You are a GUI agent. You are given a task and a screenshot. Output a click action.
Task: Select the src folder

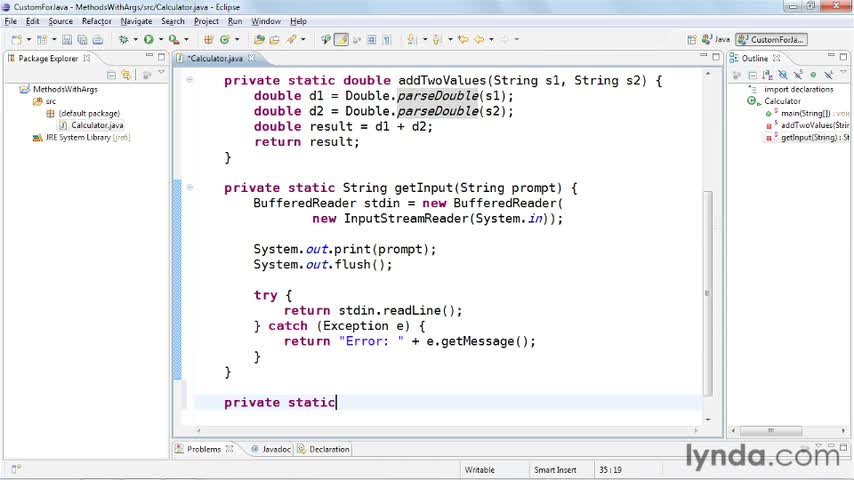(x=45, y=101)
